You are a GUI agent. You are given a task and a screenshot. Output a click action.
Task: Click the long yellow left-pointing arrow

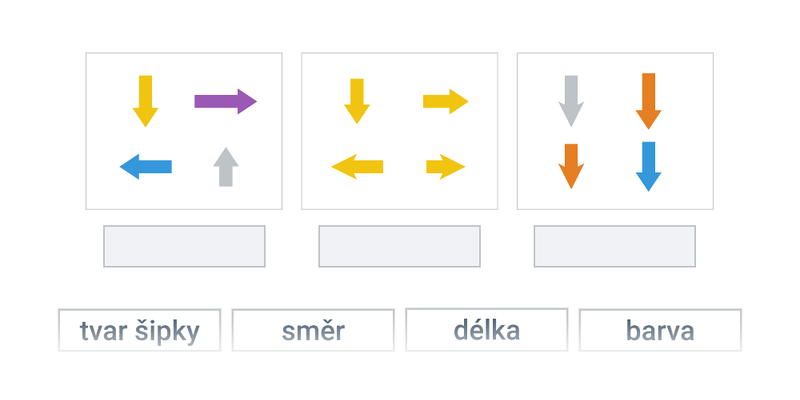(357, 167)
